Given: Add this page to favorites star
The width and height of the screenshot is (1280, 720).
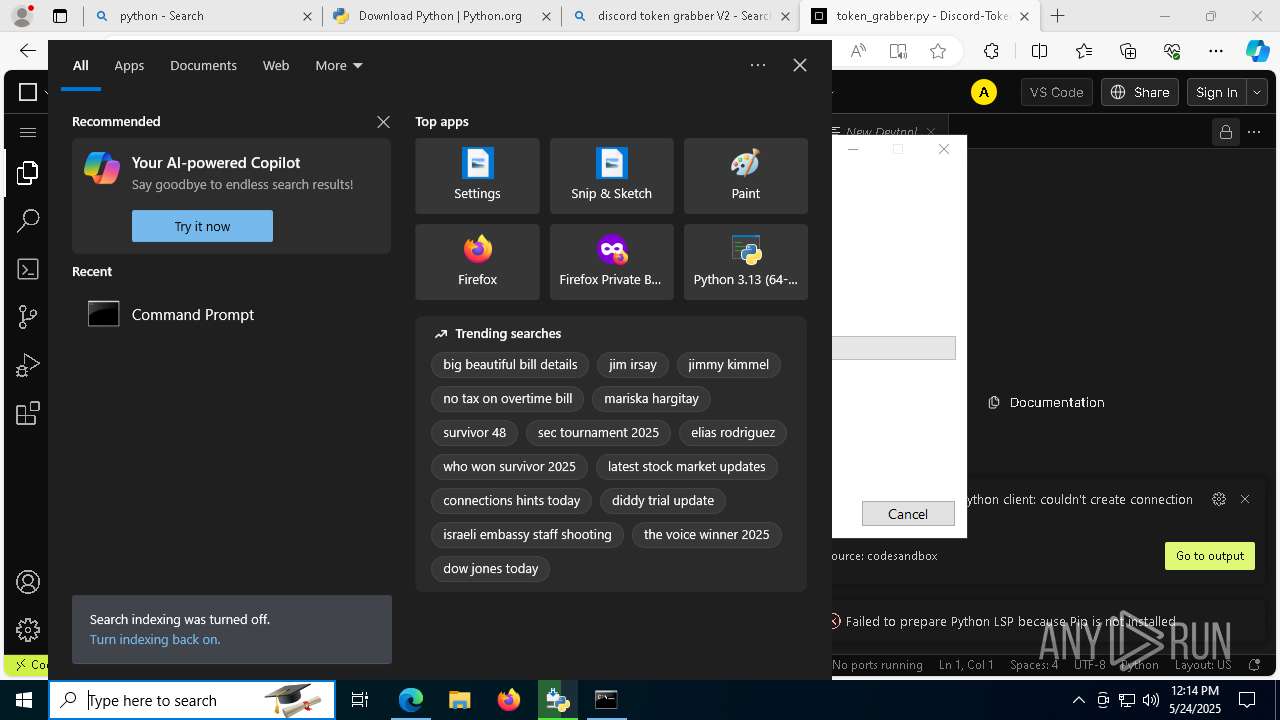Looking at the screenshot, I should click(x=937, y=51).
